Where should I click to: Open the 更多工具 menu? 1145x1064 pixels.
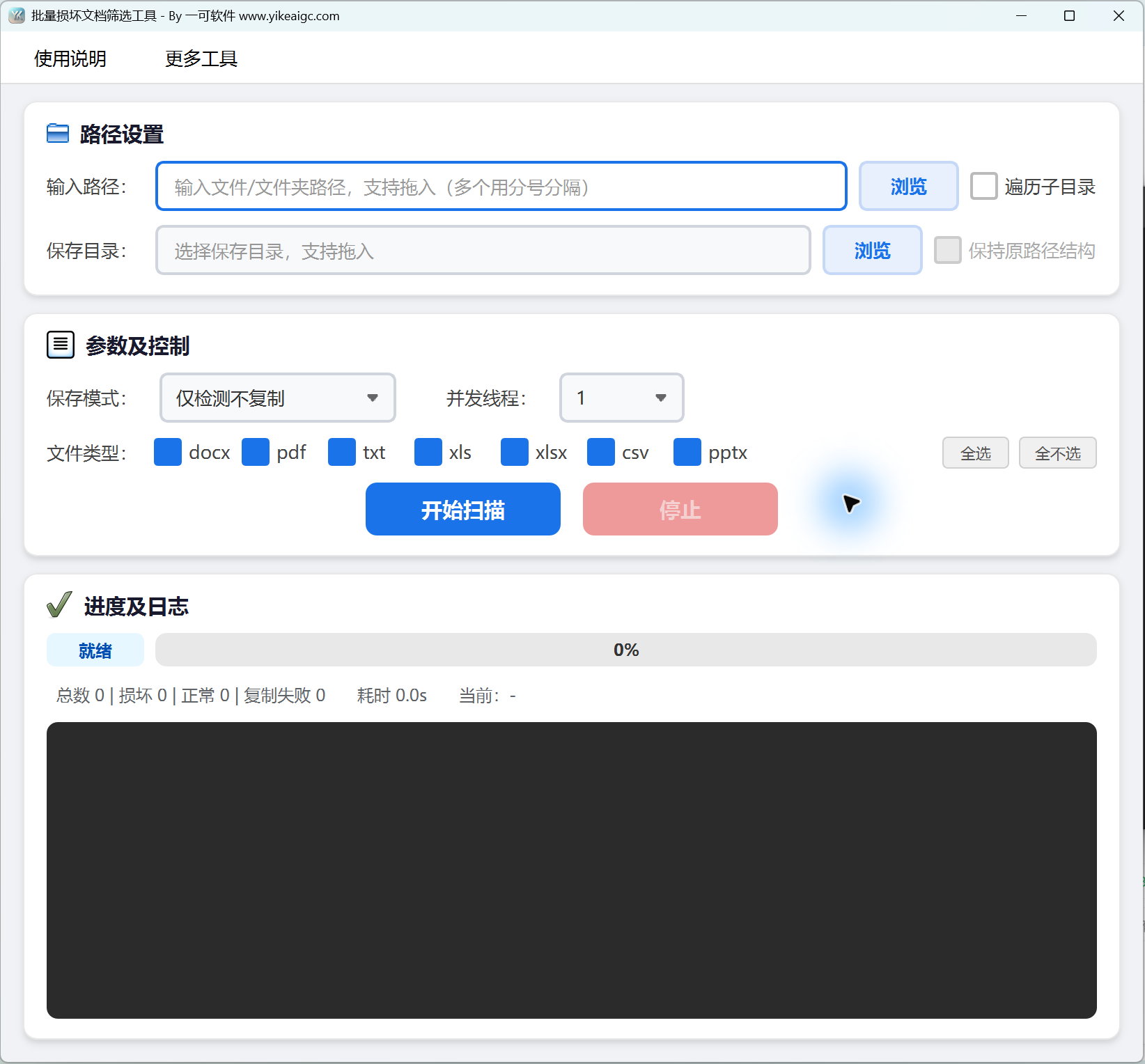coord(201,58)
